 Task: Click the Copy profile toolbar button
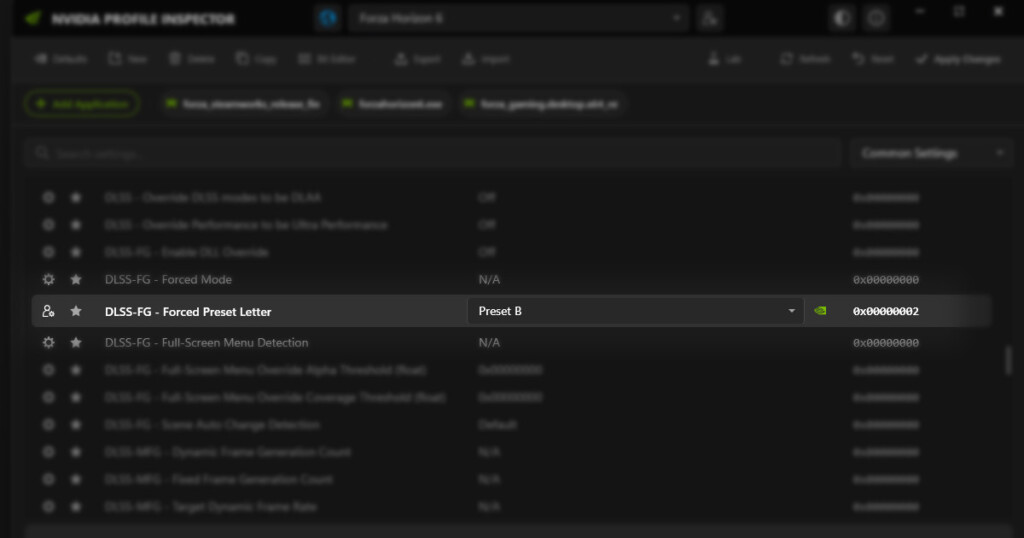(257, 59)
